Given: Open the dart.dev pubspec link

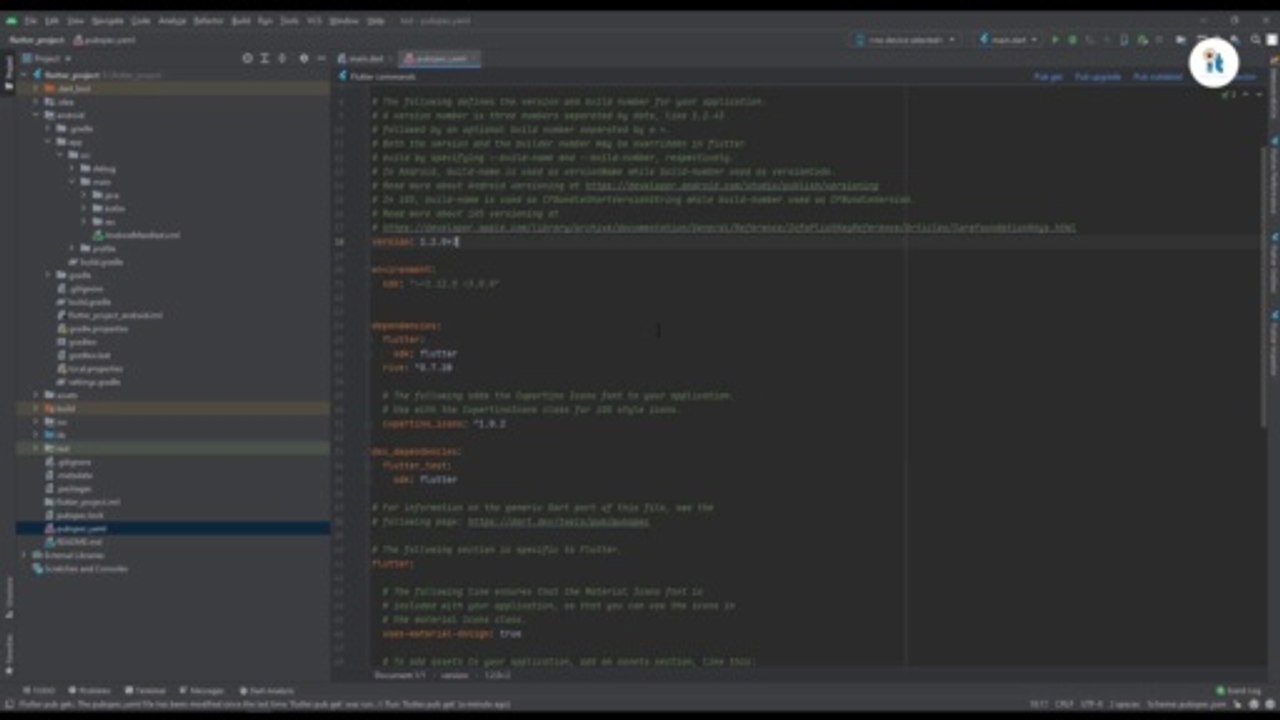Looking at the screenshot, I should click(x=558, y=521).
